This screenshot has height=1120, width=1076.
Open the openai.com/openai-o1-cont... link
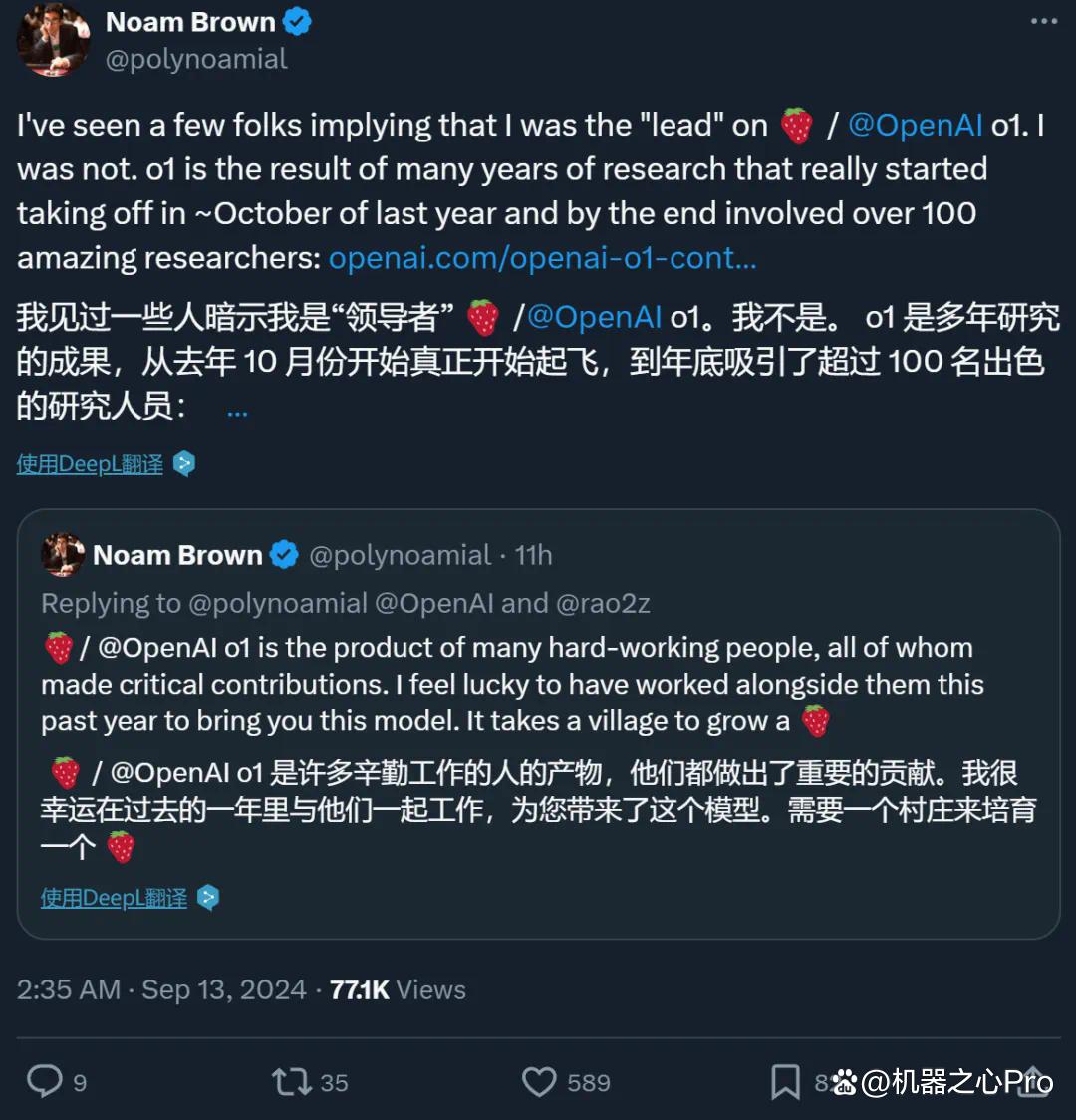pyautogui.click(x=542, y=258)
